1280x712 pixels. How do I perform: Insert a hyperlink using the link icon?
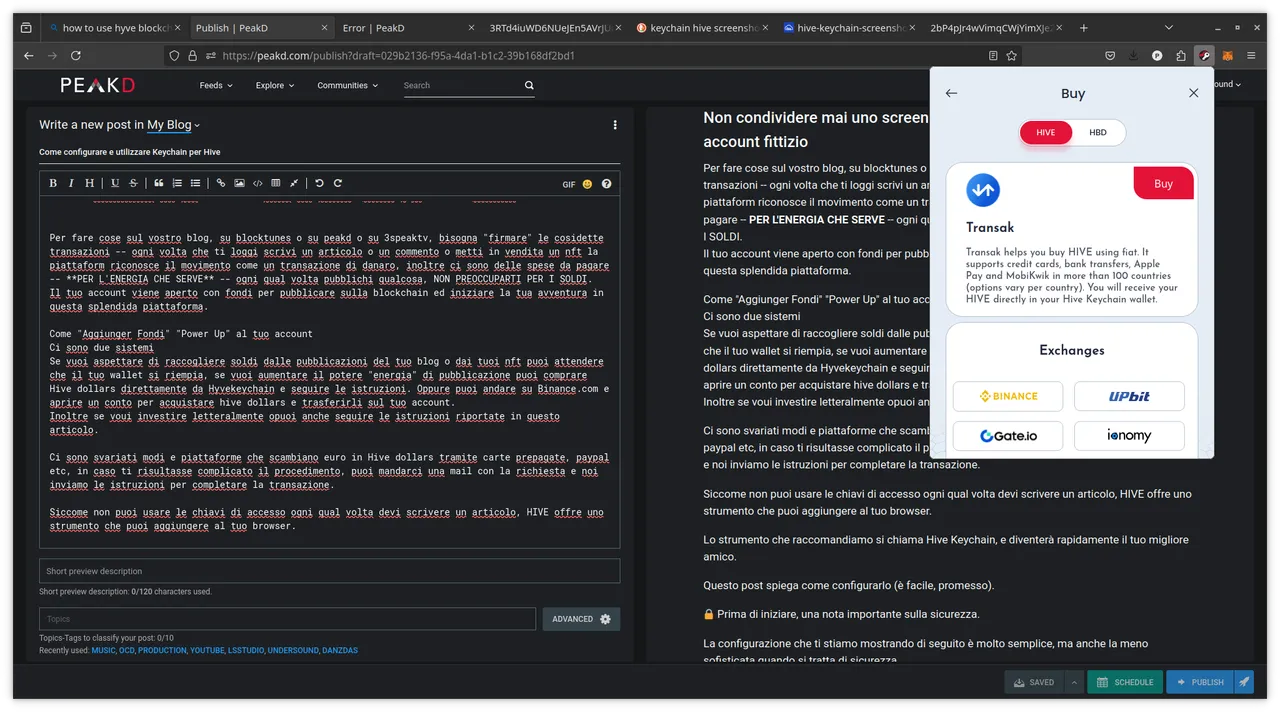(x=221, y=183)
